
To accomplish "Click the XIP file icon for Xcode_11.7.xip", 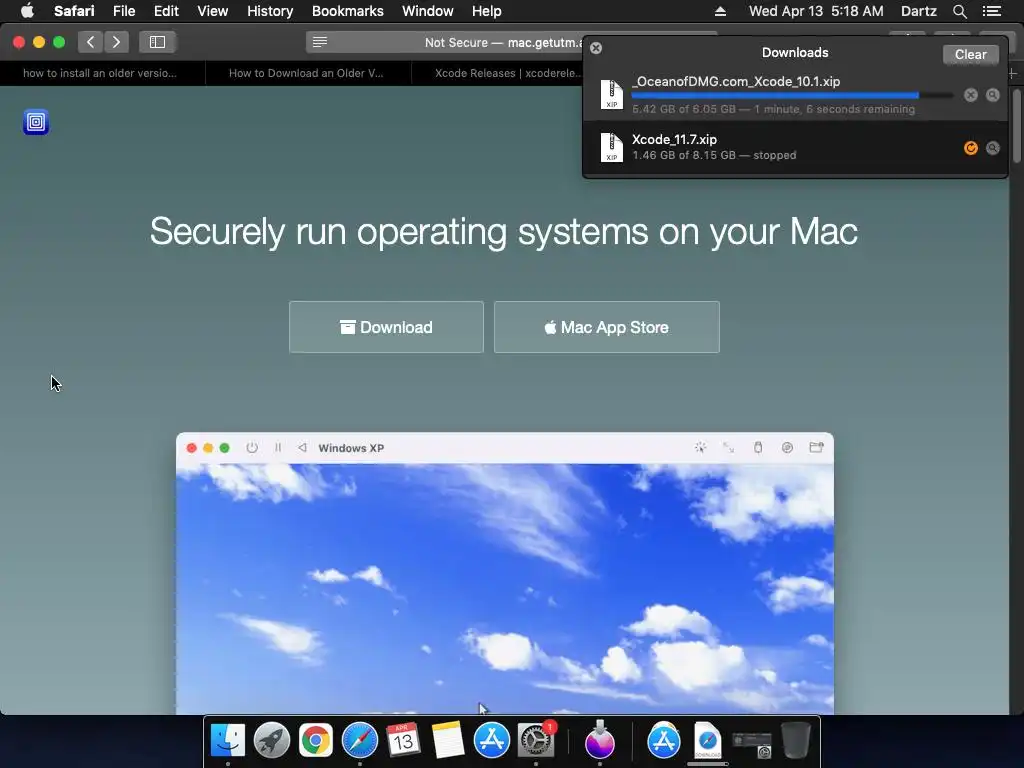I will (611, 147).
